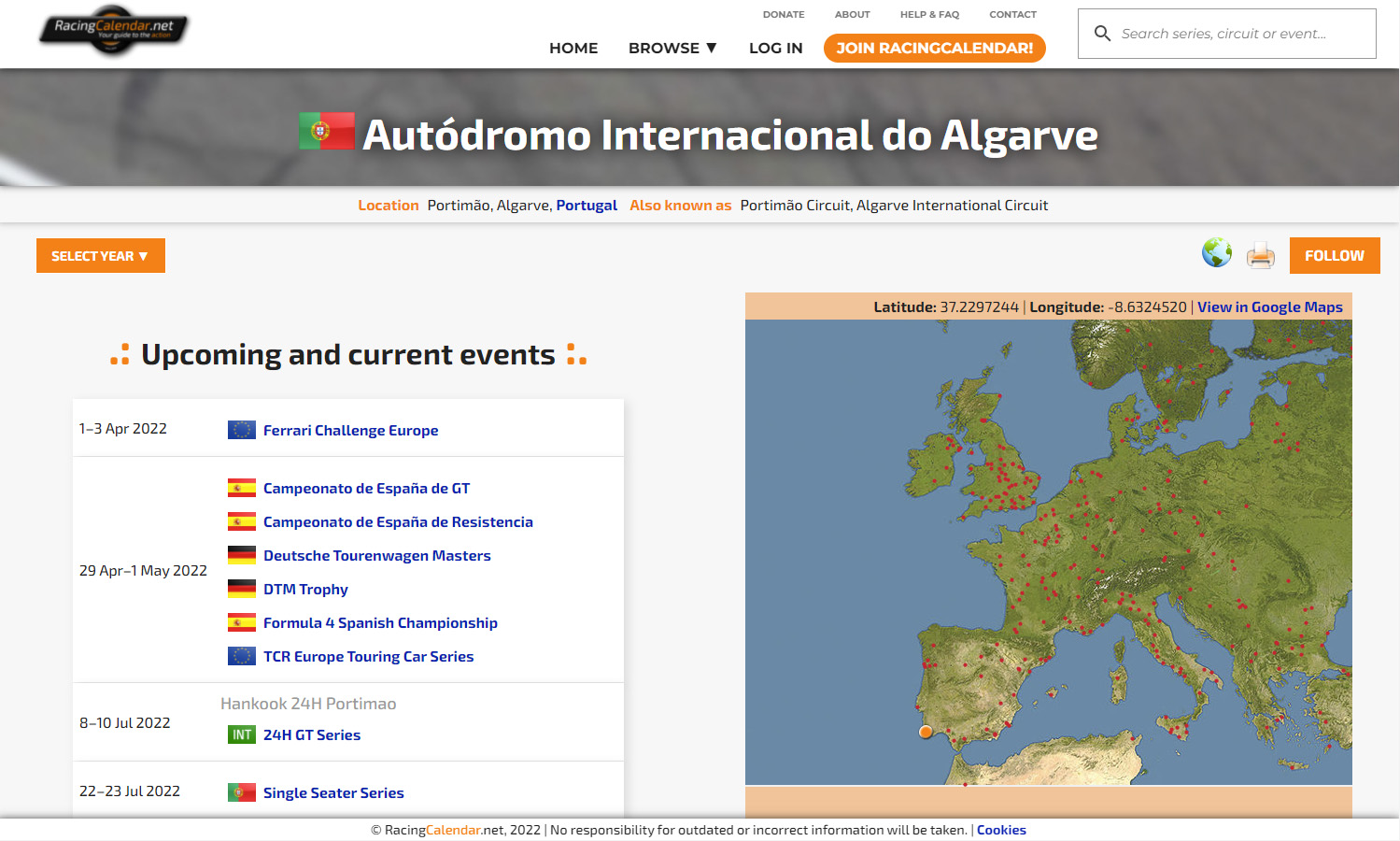Click the Portugal flag beside circuit title
The width and height of the screenshot is (1400, 841).
pyautogui.click(x=326, y=131)
